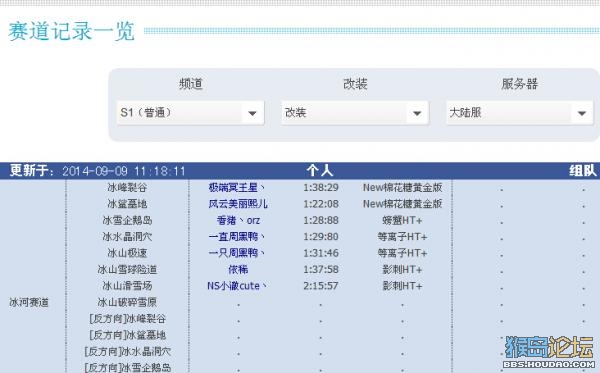
Task: Open player link 一直周黑鸭
Action: (237, 237)
